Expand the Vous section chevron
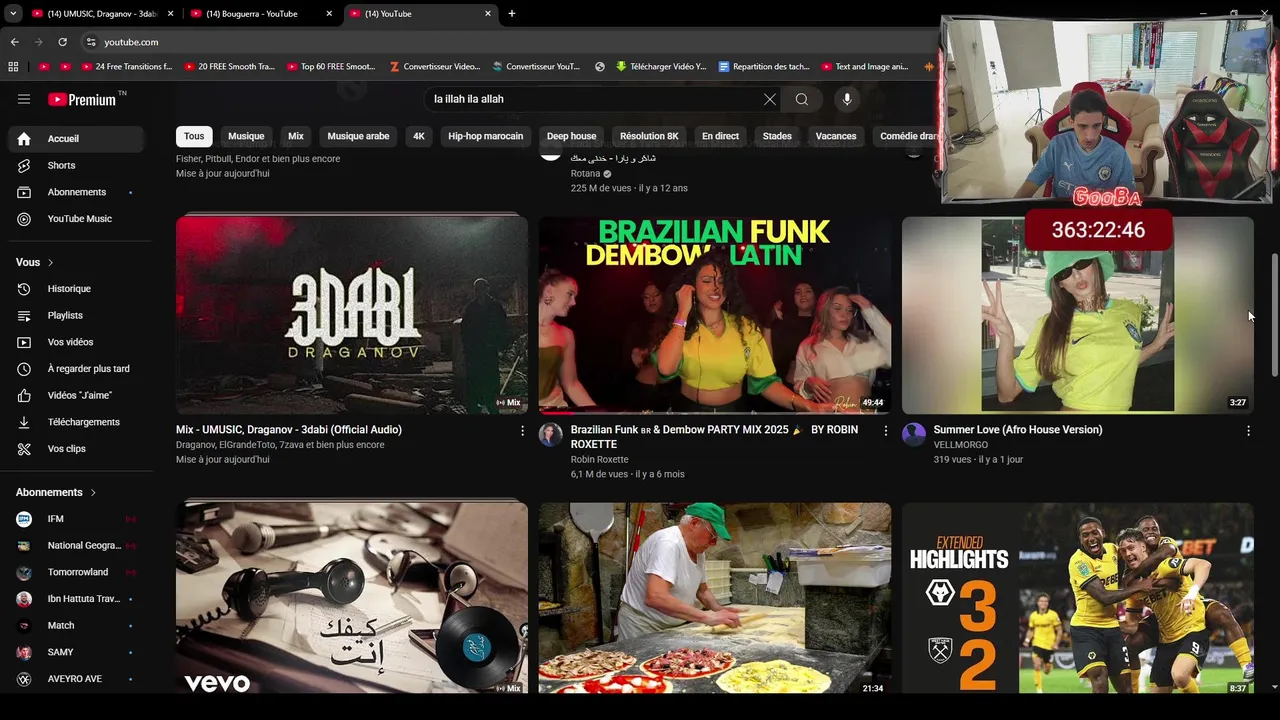1280x720 pixels. point(50,262)
